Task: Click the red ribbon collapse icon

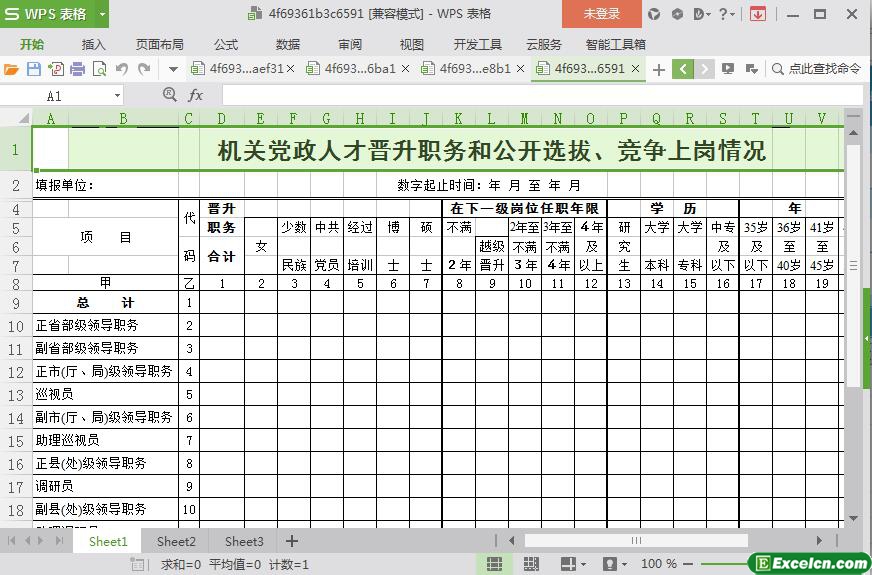Action: [757, 14]
